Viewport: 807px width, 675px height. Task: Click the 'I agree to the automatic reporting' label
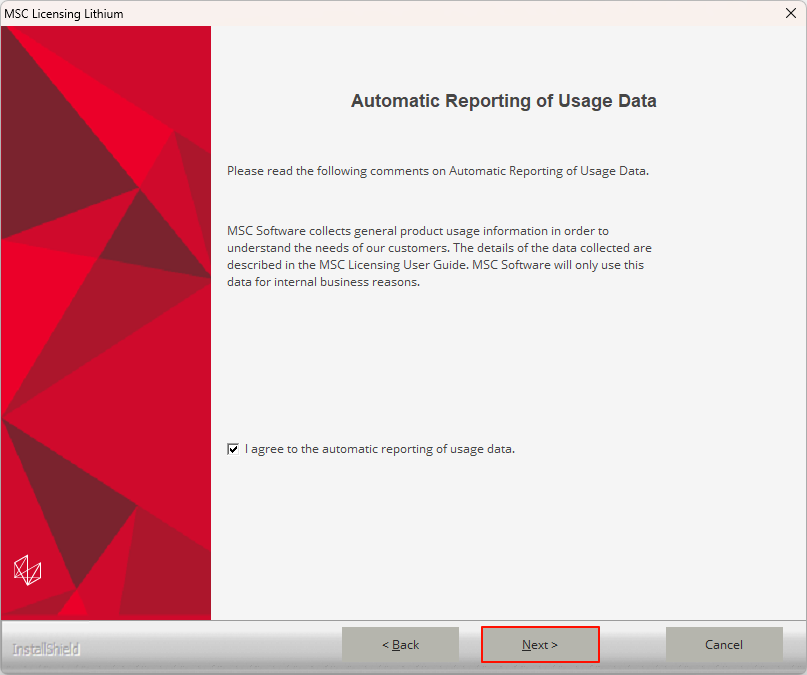[x=379, y=449]
